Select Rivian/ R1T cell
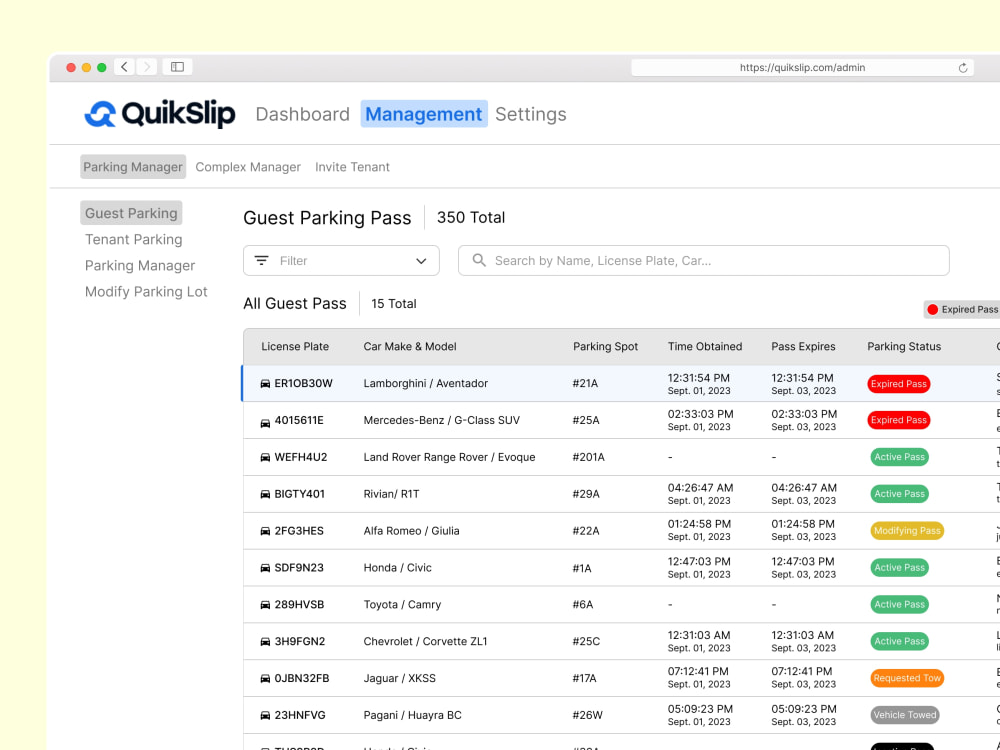Viewport: 1000px width, 750px height. (391, 494)
